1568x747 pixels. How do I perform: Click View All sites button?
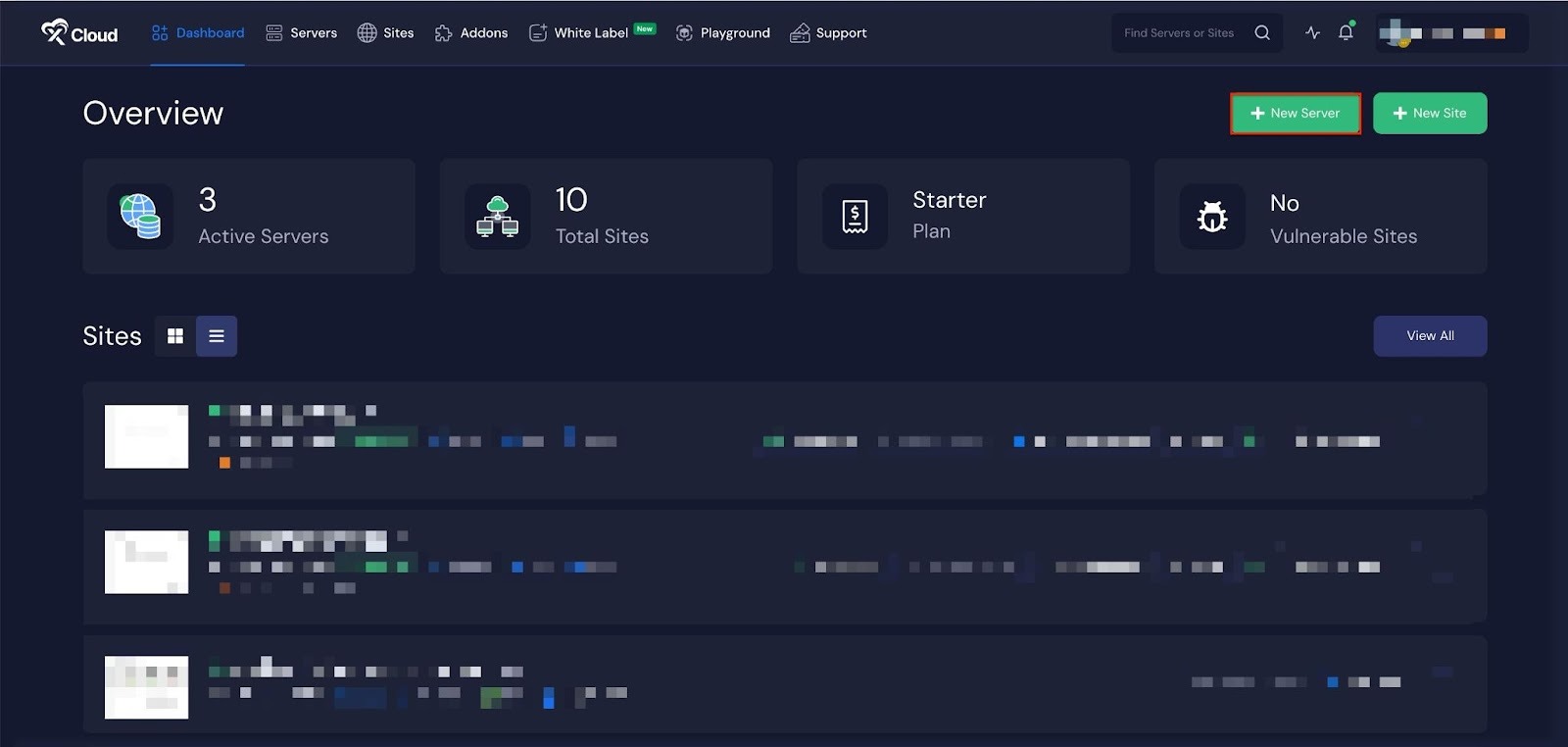tap(1429, 336)
